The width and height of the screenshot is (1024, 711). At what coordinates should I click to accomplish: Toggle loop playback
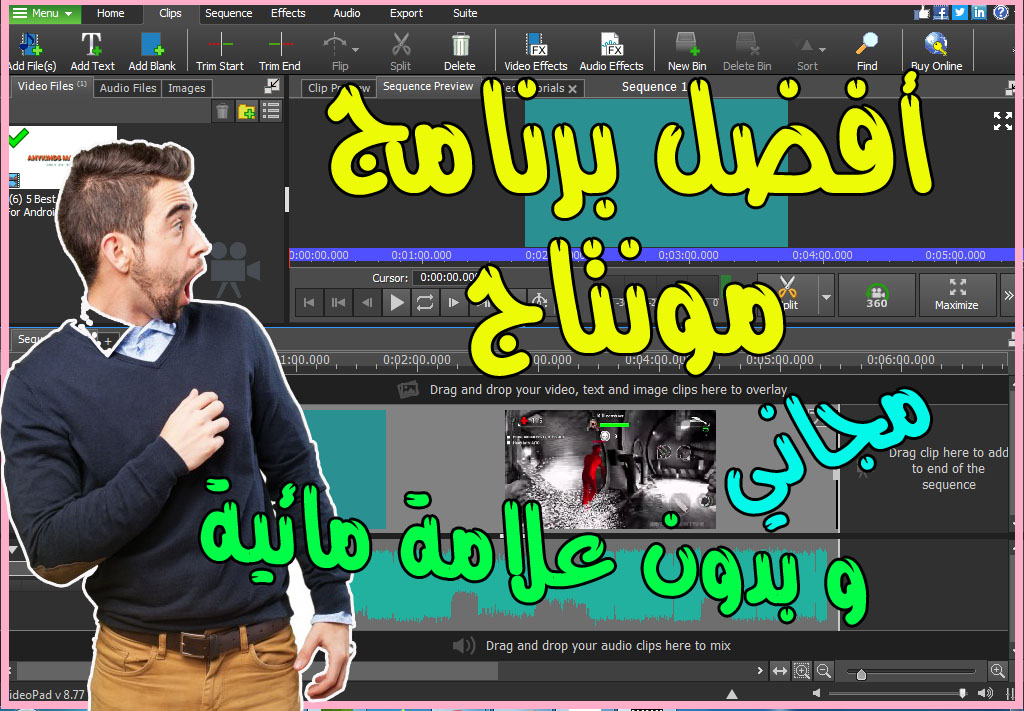click(424, 302)
